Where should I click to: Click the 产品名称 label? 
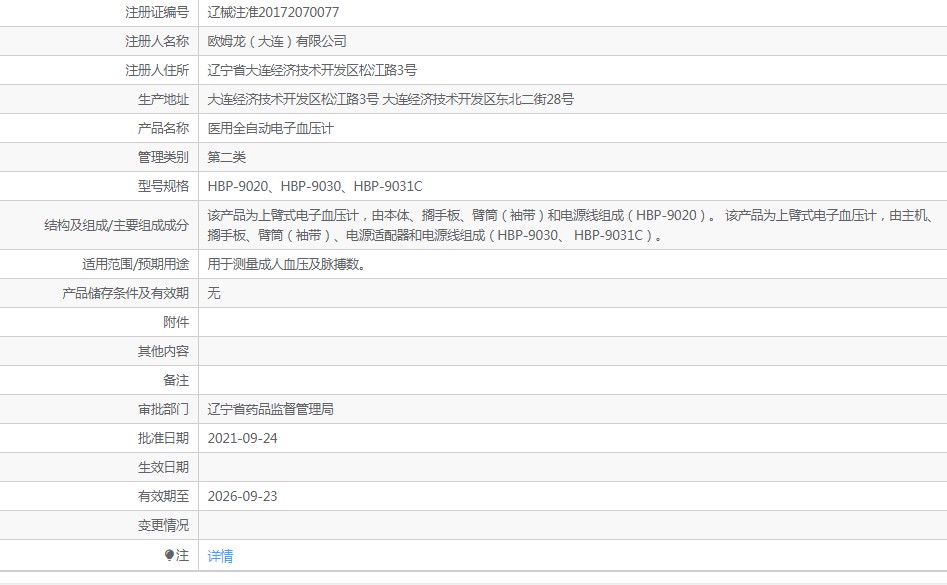pos(163,128)
